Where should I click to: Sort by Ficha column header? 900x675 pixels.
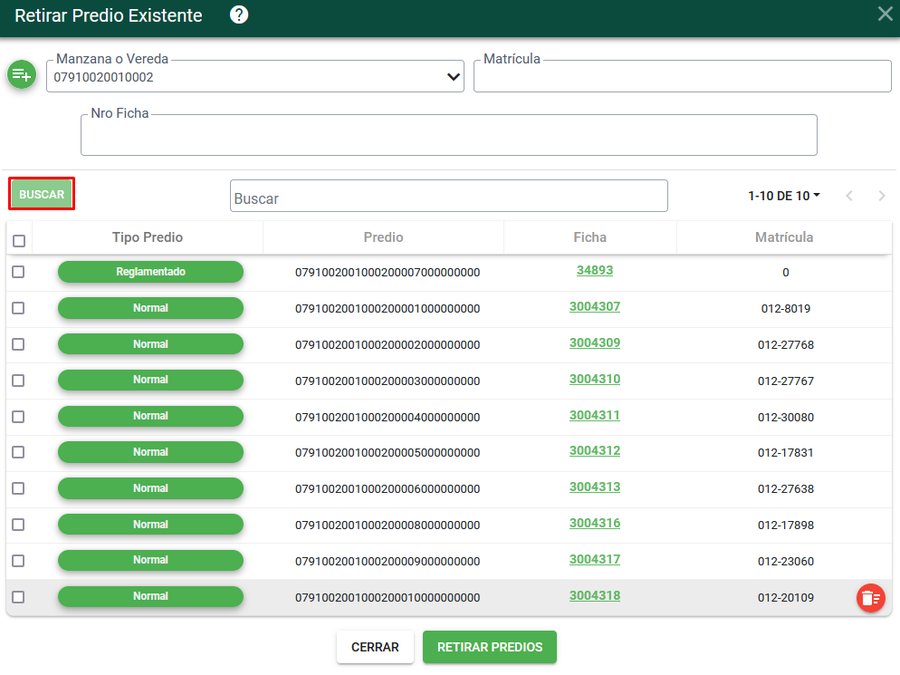[x=590, y=237]
